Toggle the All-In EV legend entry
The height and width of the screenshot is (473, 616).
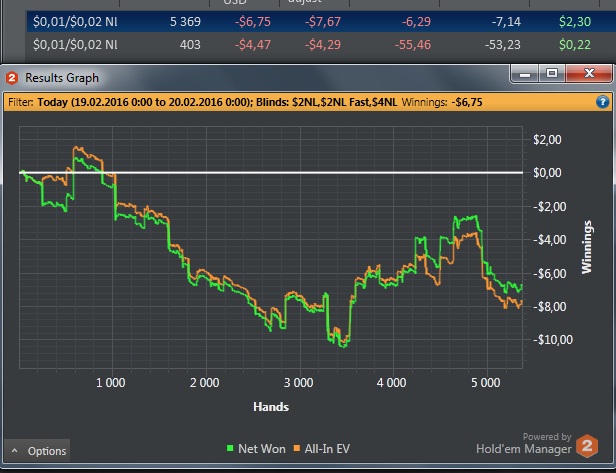(322, 449)
